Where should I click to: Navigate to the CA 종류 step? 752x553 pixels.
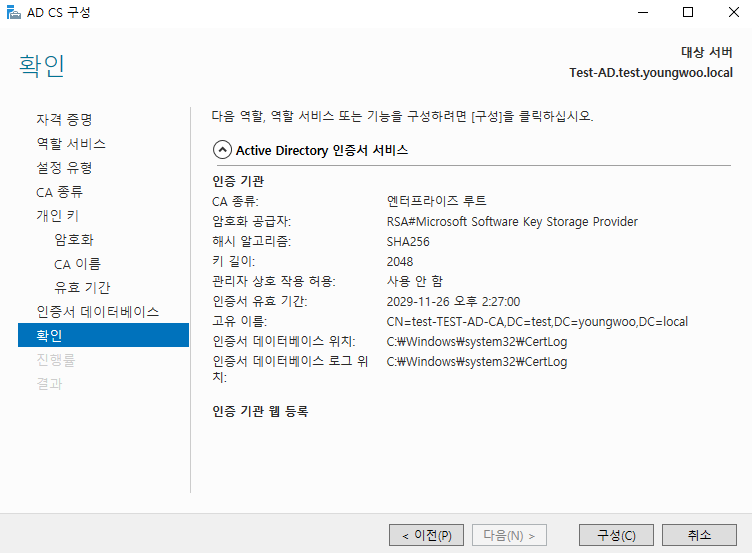(59, 192)
